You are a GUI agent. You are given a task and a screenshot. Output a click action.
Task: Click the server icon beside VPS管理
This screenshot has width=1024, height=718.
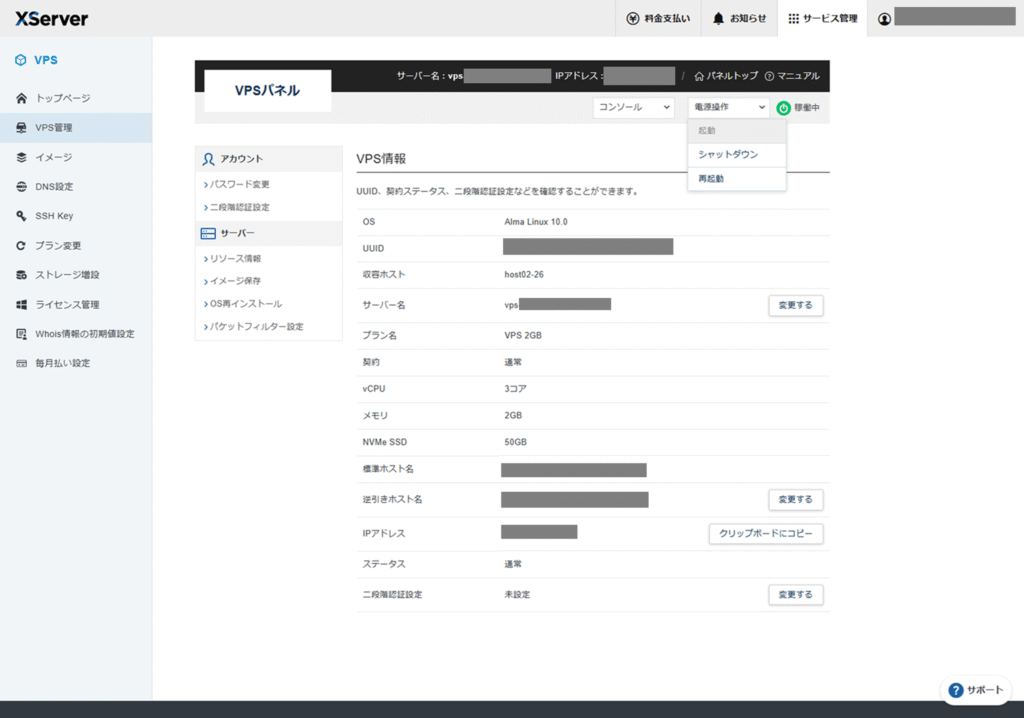click(21, 128)
